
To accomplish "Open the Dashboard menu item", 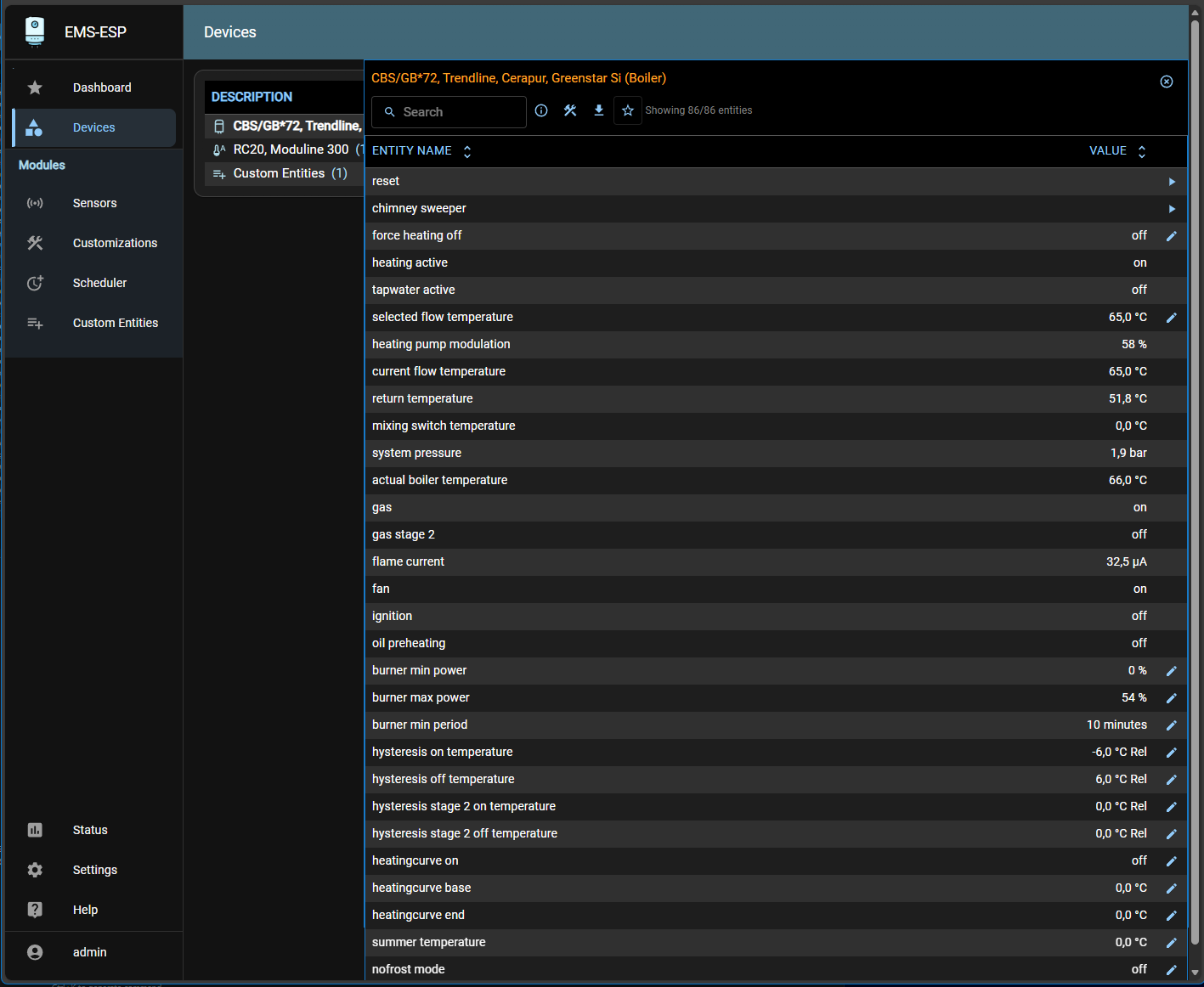I will coord(102,87).
